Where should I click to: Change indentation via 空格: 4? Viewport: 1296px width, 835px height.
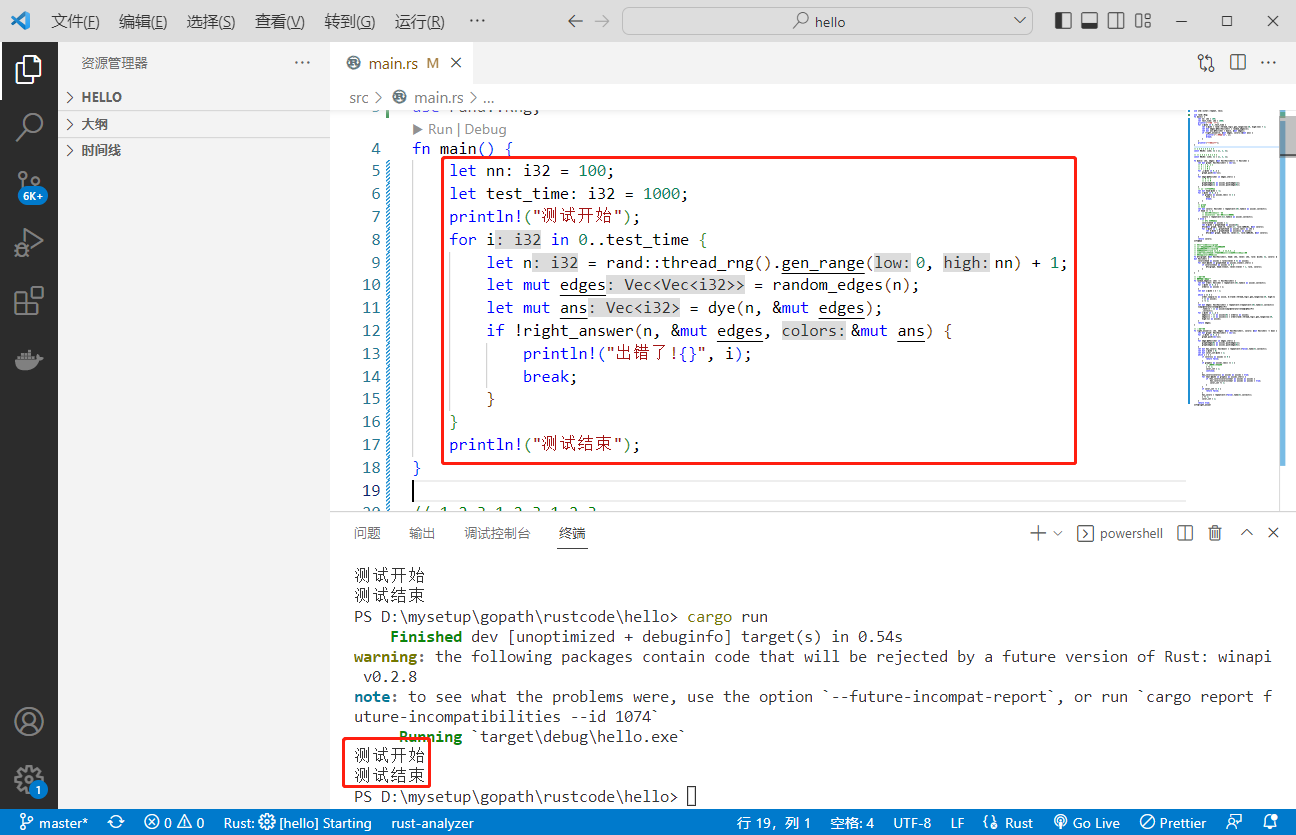[852, 822]
